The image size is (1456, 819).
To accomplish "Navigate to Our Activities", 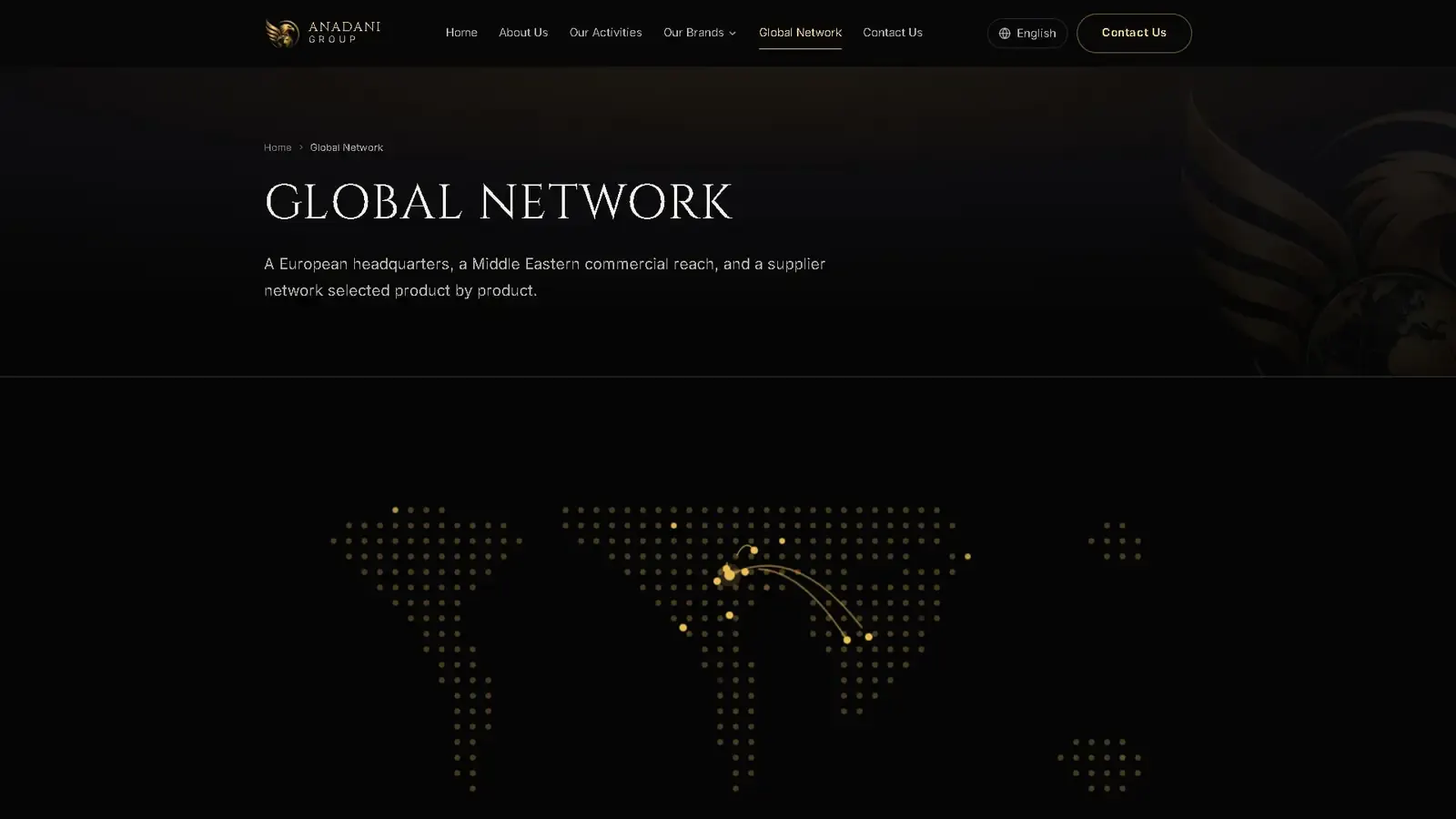I will tap(605, 33).
